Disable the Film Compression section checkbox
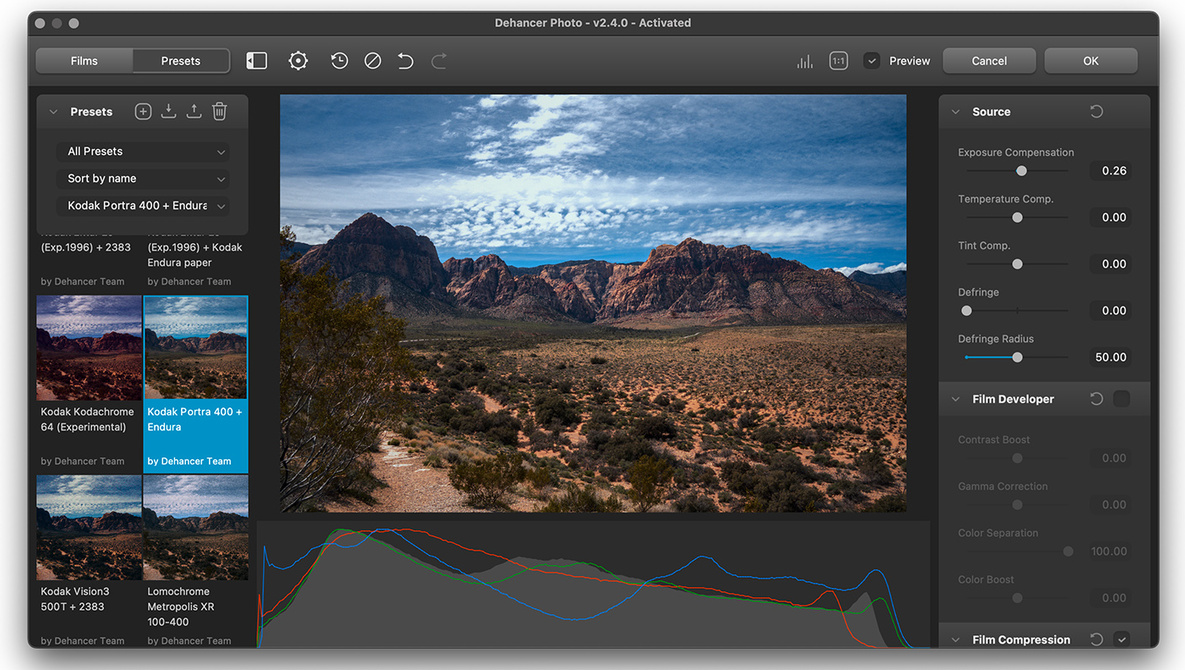 click(x=1122, y=640)
